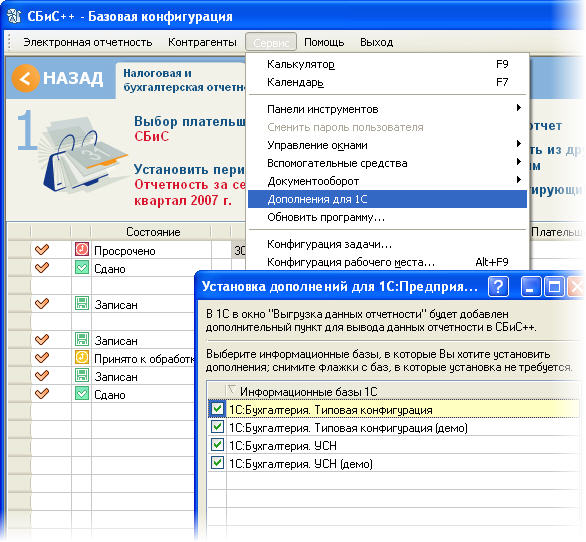
Task: Expand the Вспомогательные средства submenu arrow
Action: pyautogui.click(x=518, y=162)
